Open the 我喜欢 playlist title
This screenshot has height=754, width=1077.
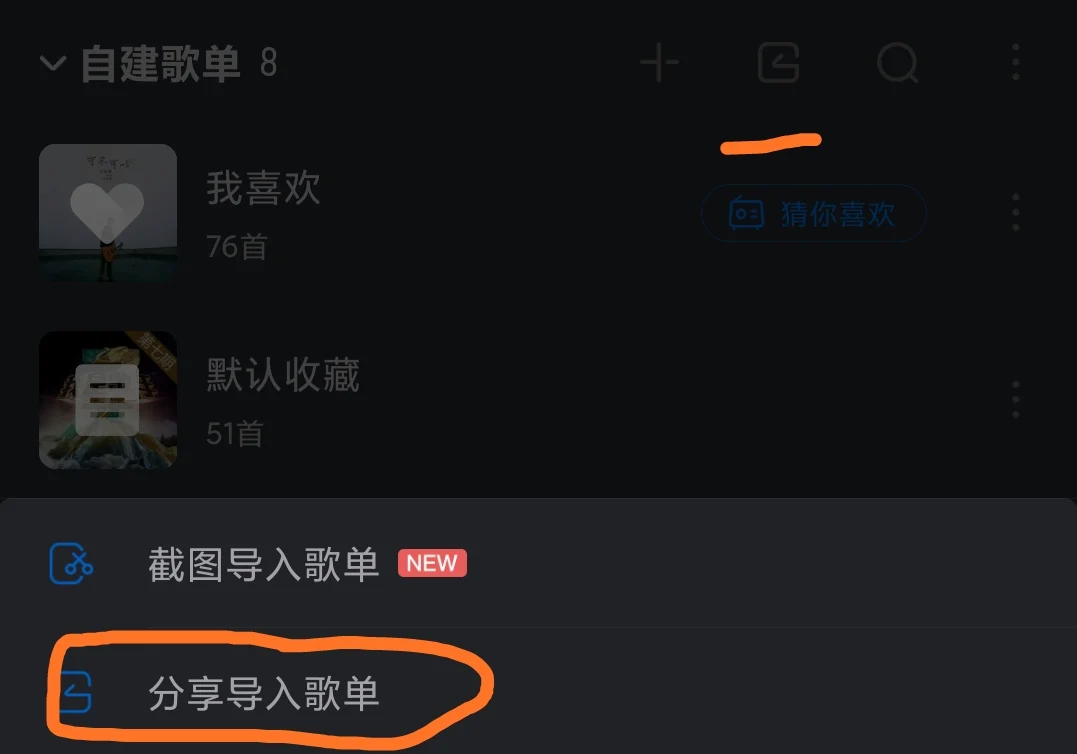(263, 188)
